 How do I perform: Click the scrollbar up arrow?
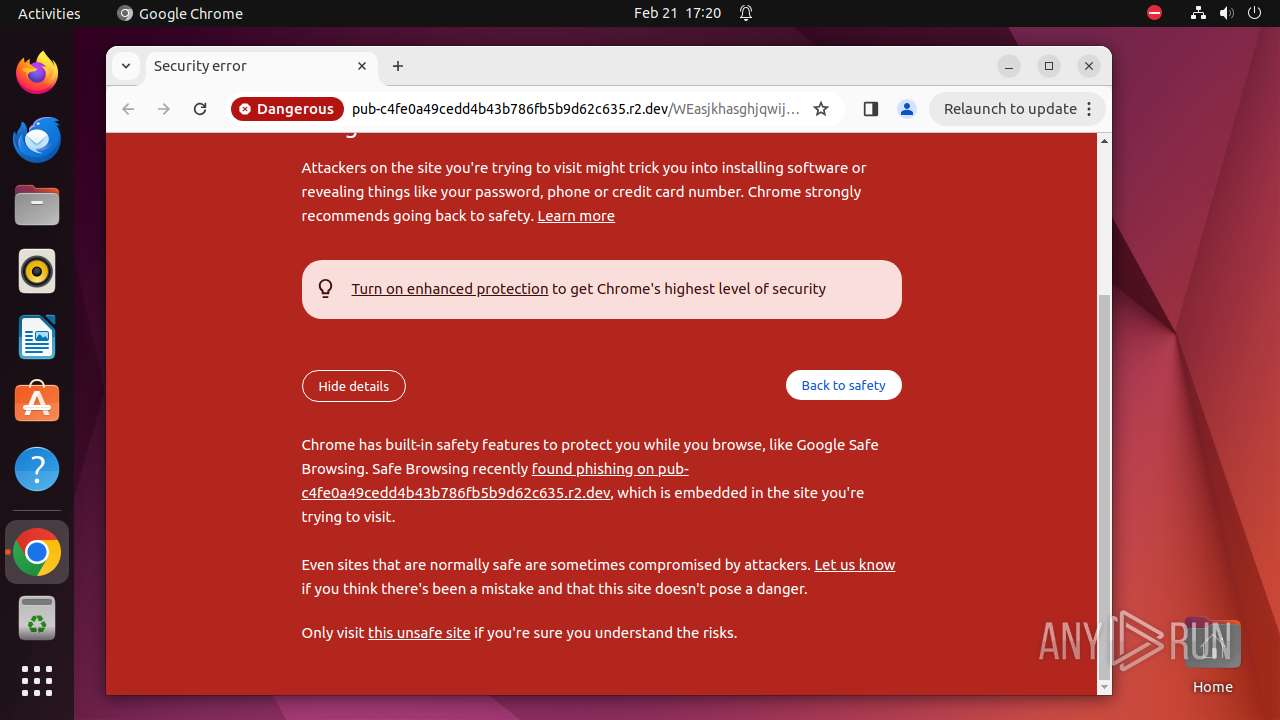click(1104, 141)
